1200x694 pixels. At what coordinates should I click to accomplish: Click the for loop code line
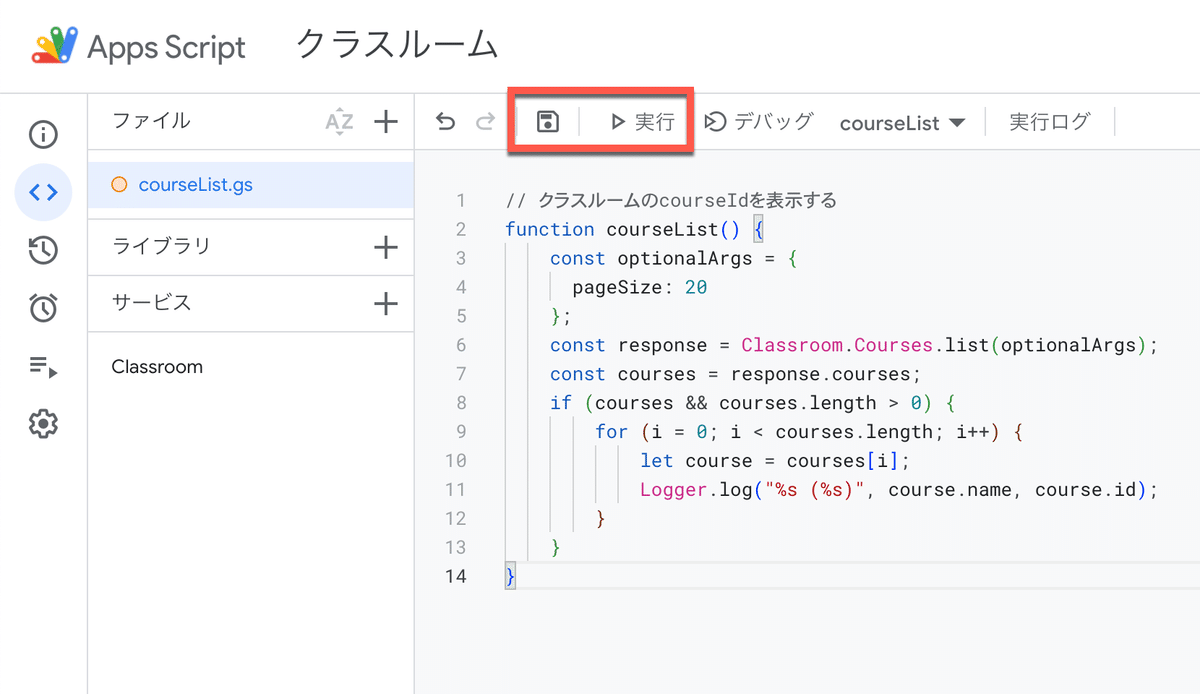(x=808, y=432)
